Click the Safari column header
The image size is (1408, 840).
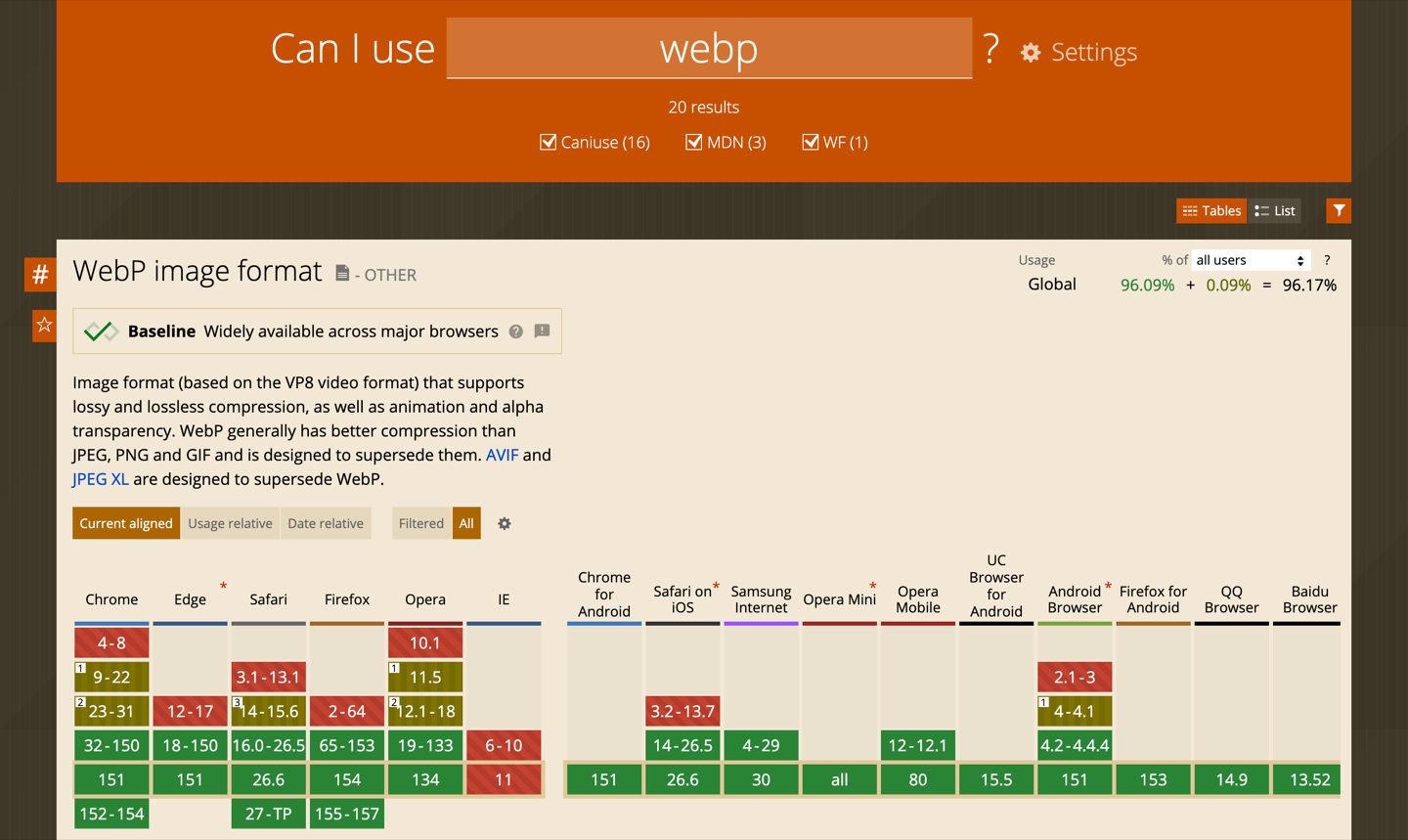click(268, 599)
